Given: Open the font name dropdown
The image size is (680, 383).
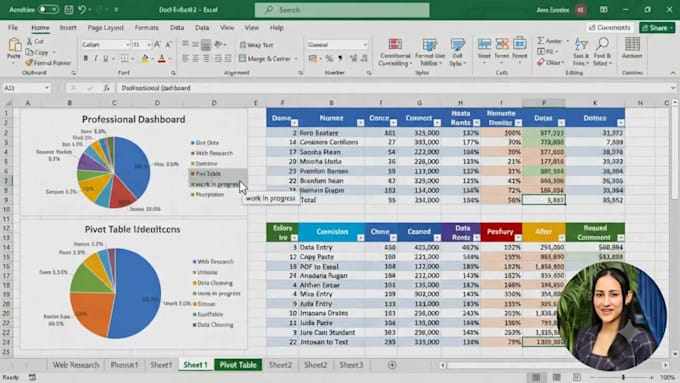Looking at the screenshot, I should [x=128, y=45].
